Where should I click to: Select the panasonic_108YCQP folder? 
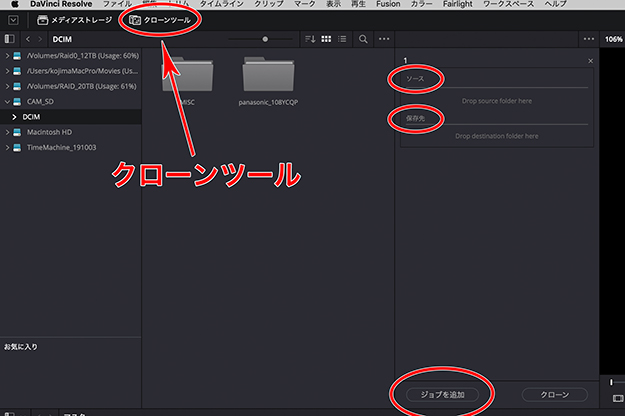coord(268,80)
